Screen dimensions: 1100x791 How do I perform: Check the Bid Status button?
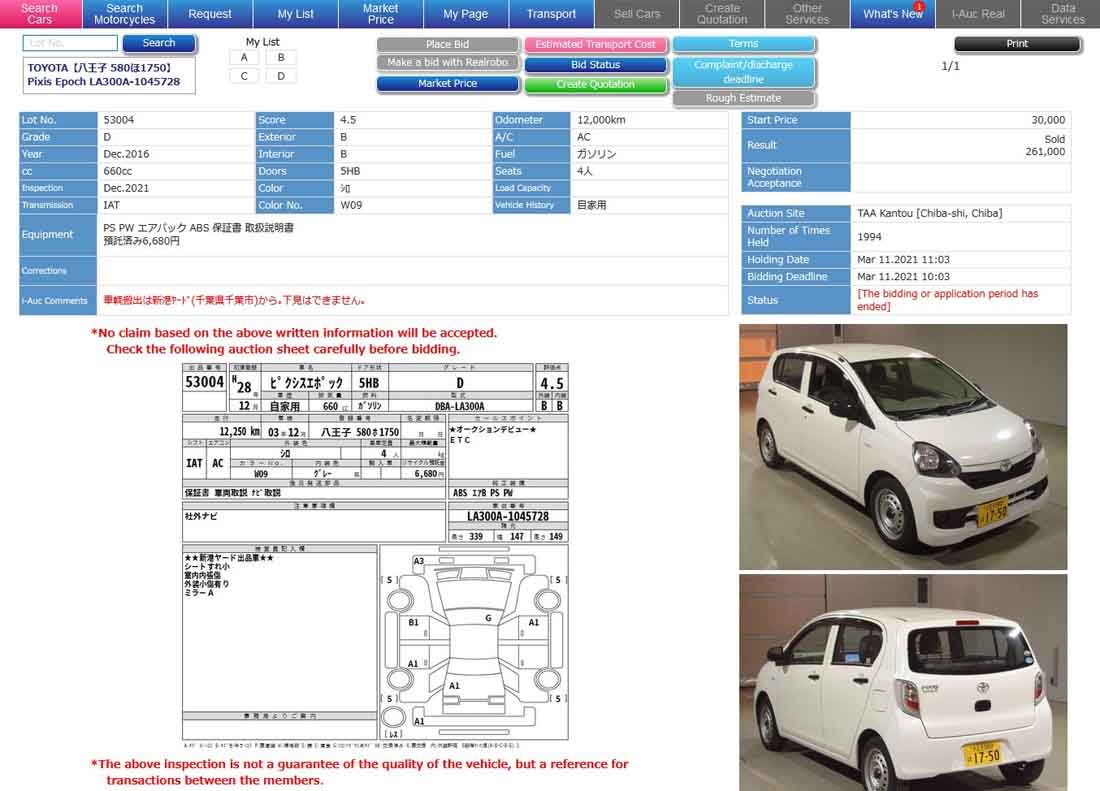tap(596, 65)
